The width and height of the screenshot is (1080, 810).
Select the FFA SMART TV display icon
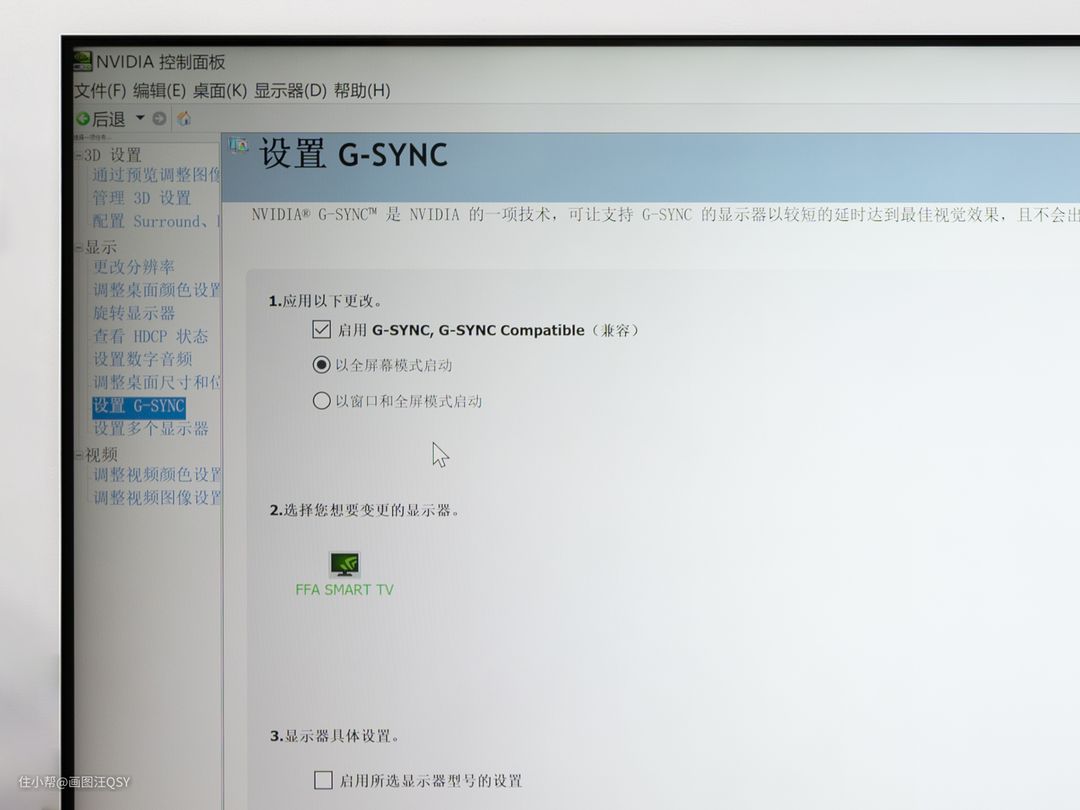point(344,565)
